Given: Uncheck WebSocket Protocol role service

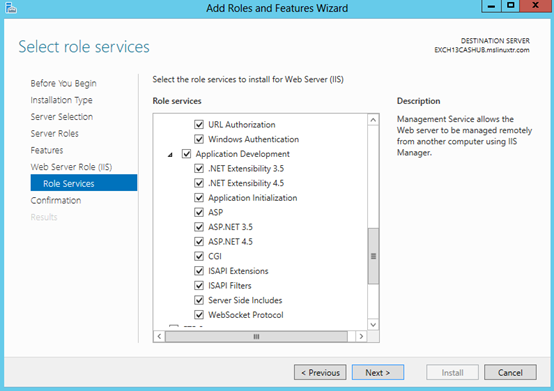Looking at the screenshot, I should click(x=199, y=315).
